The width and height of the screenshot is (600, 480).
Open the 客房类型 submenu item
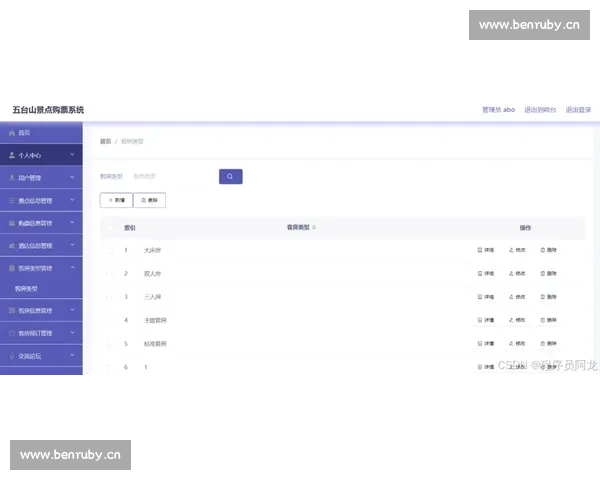tap(28, 288)
